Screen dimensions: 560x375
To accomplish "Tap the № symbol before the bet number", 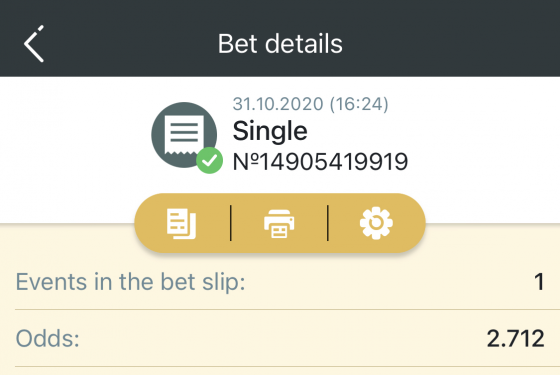I will coord(246,162).
